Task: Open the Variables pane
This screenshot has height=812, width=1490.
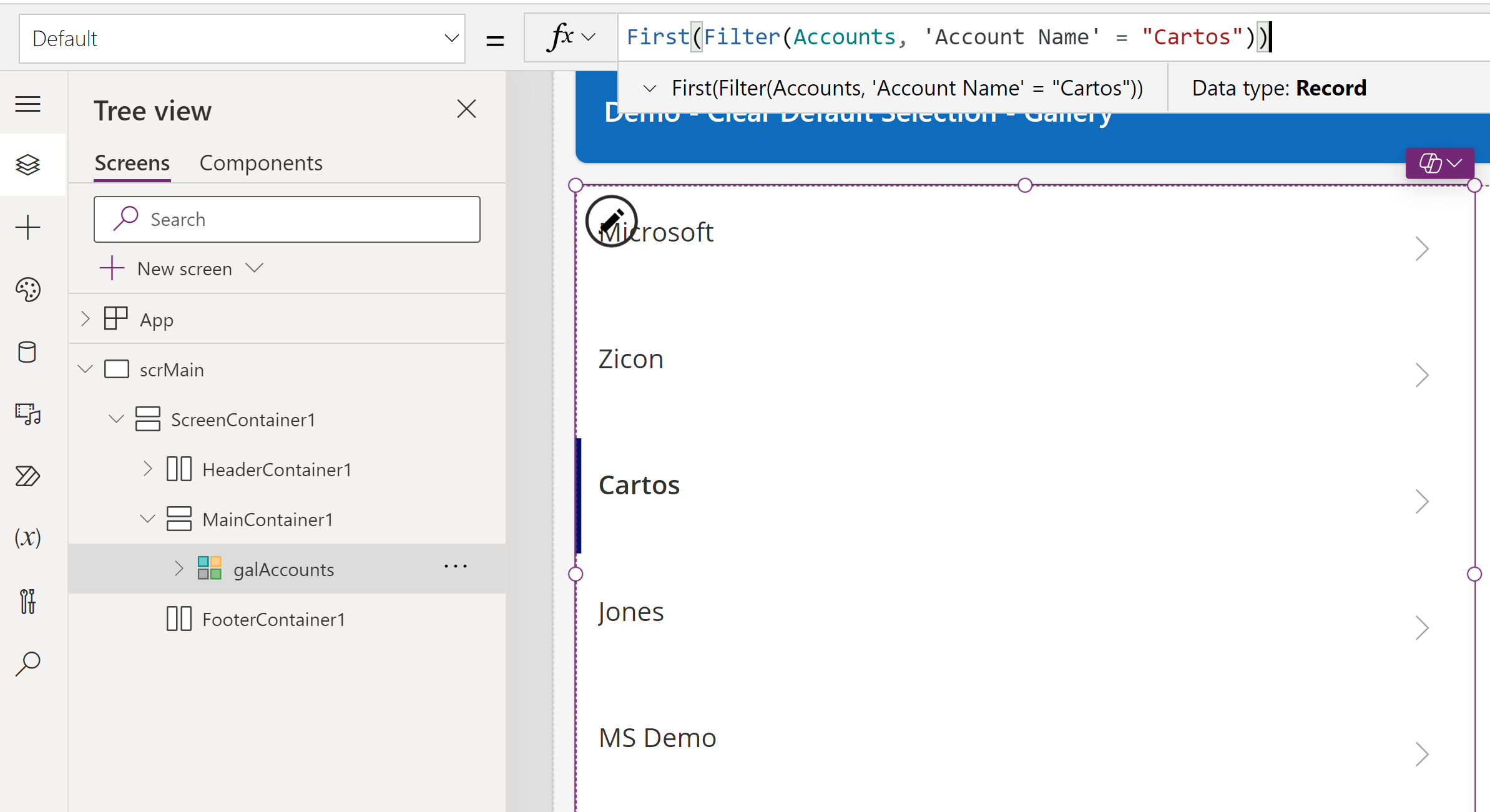Action: pos(27,537)
